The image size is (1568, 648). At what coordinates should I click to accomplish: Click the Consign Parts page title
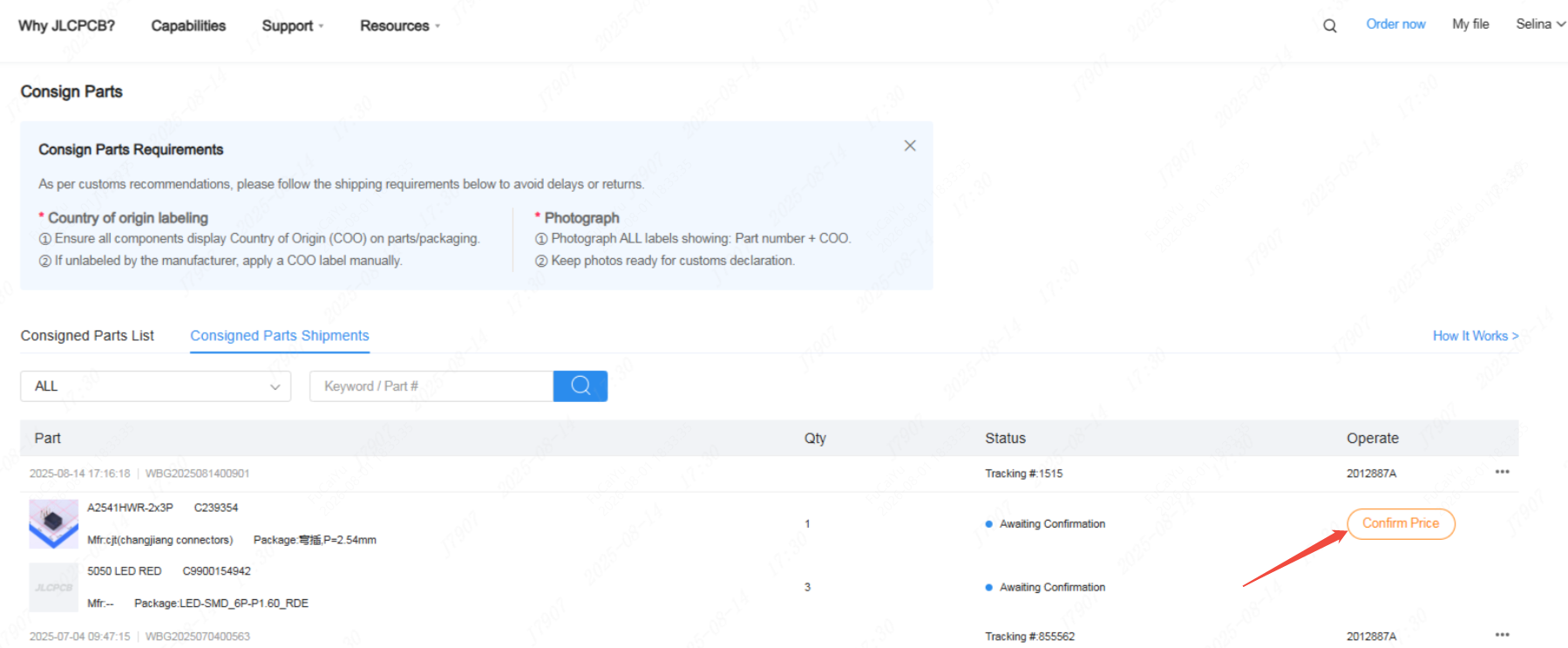coord(71,92)
